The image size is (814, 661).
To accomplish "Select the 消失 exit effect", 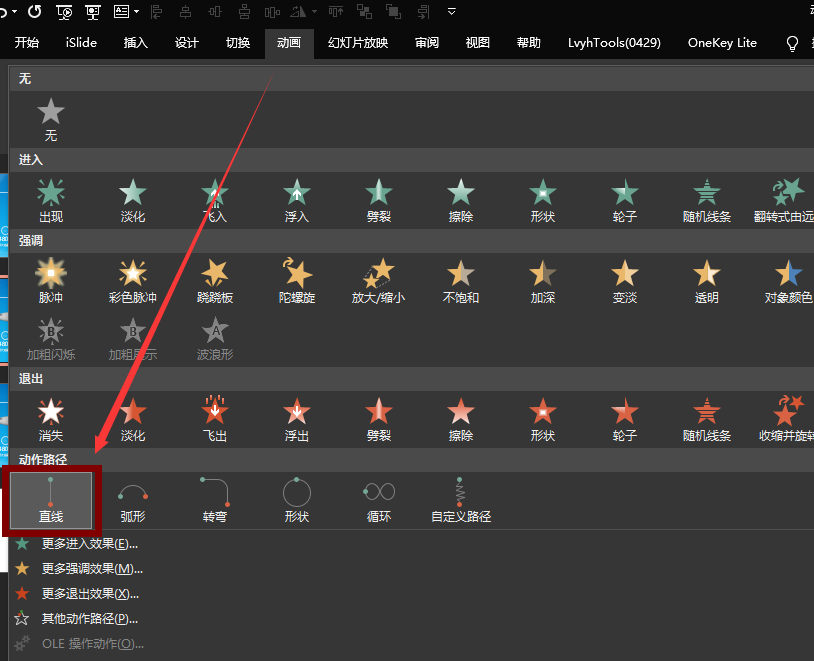I will (x=51, y=418).
